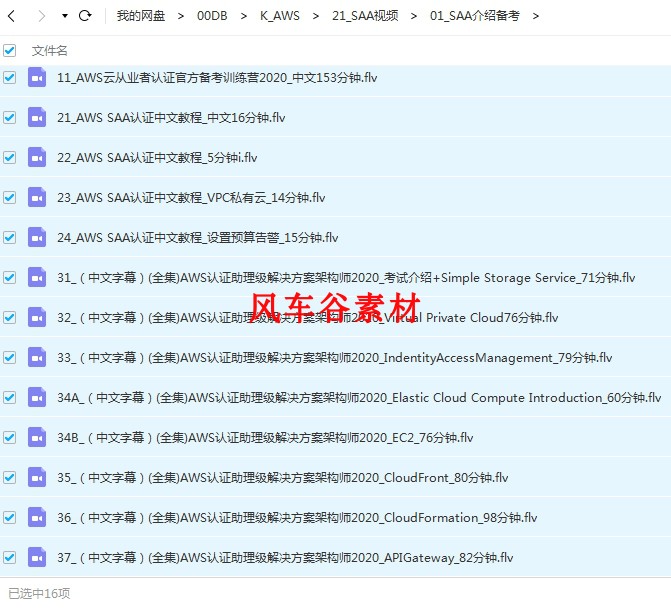Select file name ending Simple Storage Service_71分钟.flv
Screen dimensions: 671x609
pyautogui.click(x=346, y=278)
